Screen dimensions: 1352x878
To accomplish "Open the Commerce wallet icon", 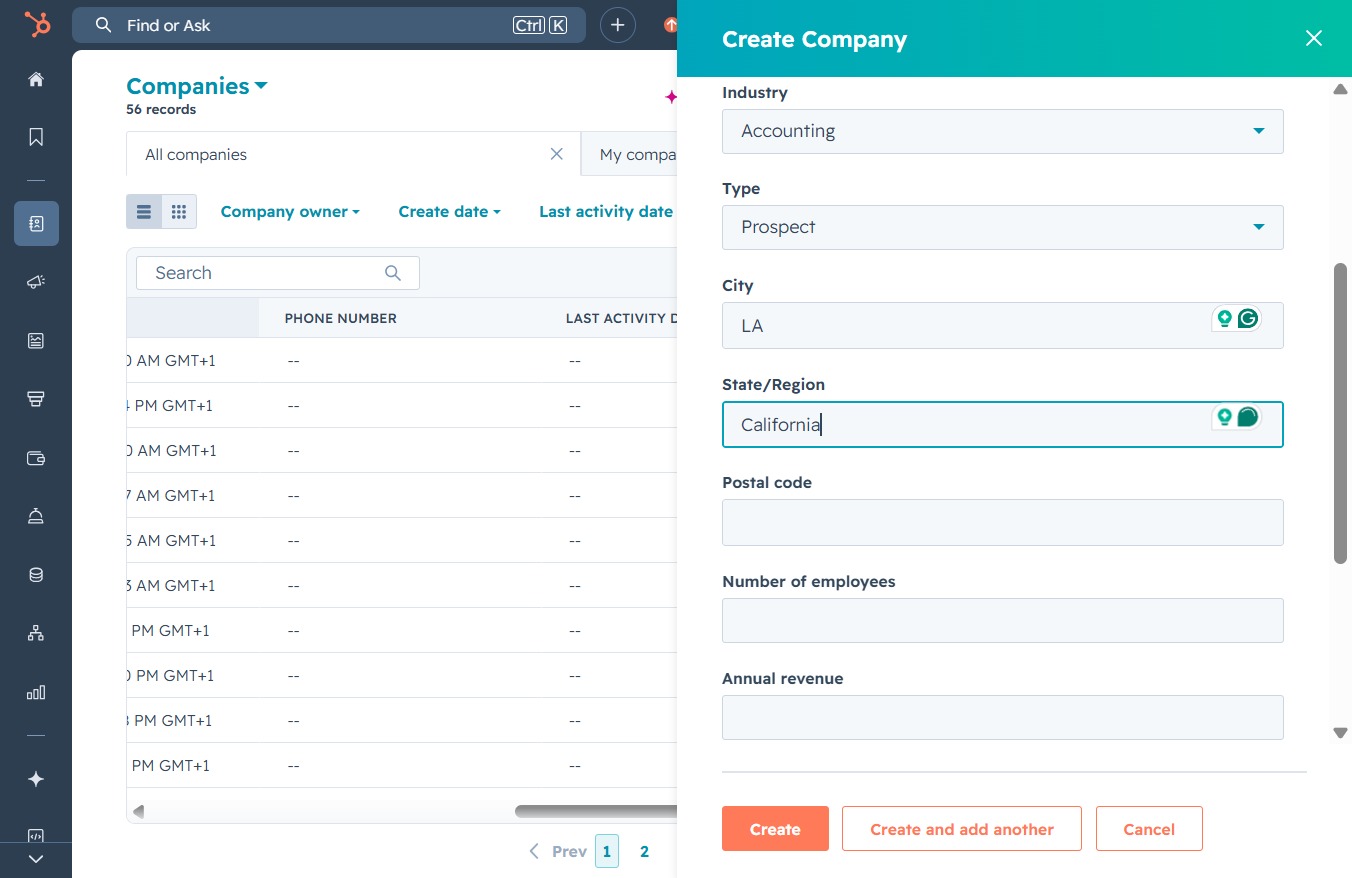I will (36, 458).
